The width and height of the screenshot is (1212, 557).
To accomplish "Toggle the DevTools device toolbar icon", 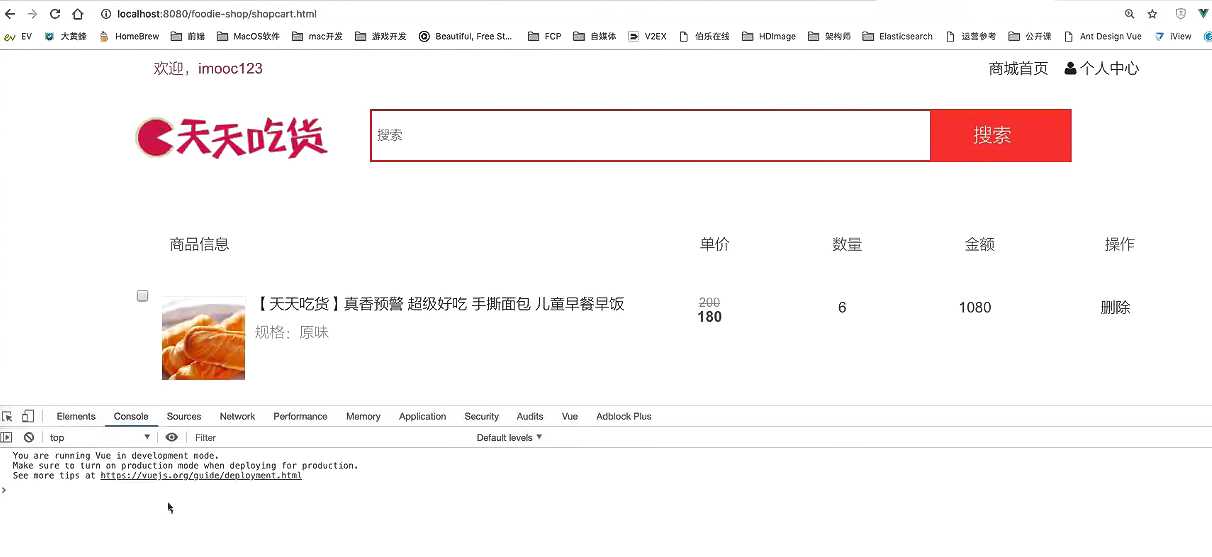I will 28,416.
